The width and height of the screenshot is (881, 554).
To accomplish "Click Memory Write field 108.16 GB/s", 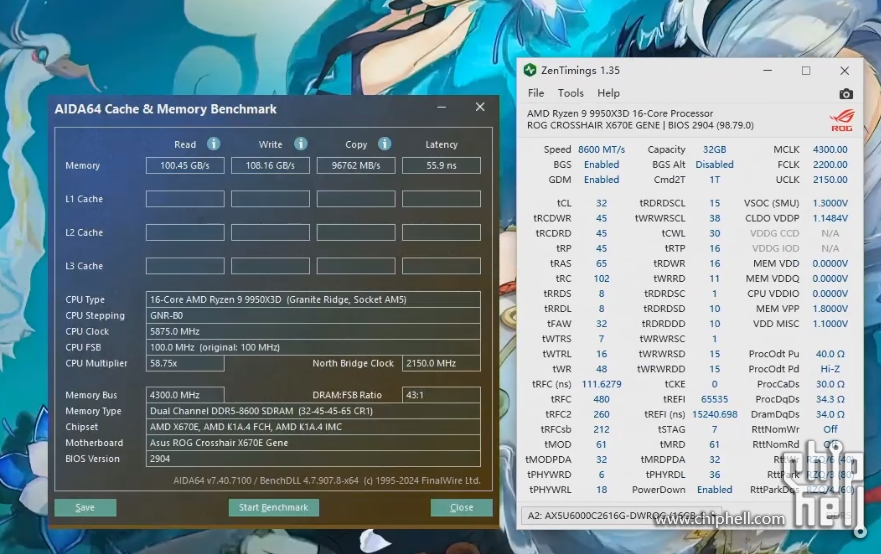I will 270,165.
